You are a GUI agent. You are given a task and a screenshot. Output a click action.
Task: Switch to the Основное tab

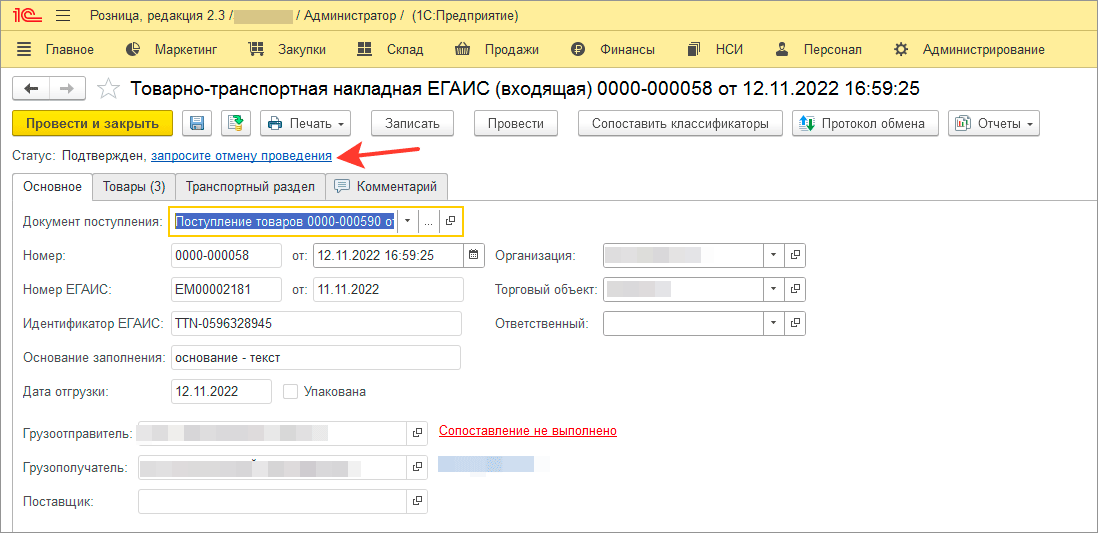53,186
